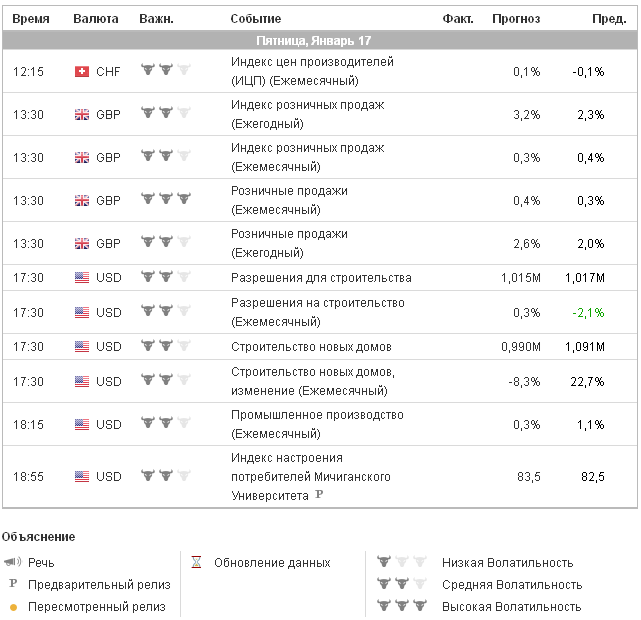Viewport: 641px width, 620px height.
Task: Click the low volatility bulls legend icon
Action: [x=401, y=562]
